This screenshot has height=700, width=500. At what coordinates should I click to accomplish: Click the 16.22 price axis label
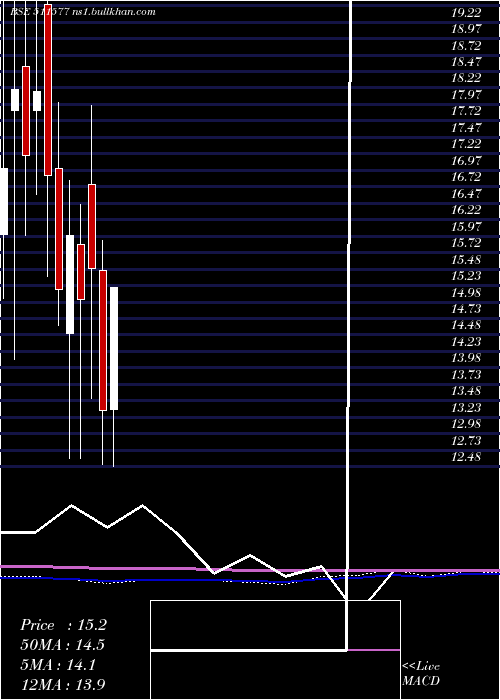coord(466,210)
